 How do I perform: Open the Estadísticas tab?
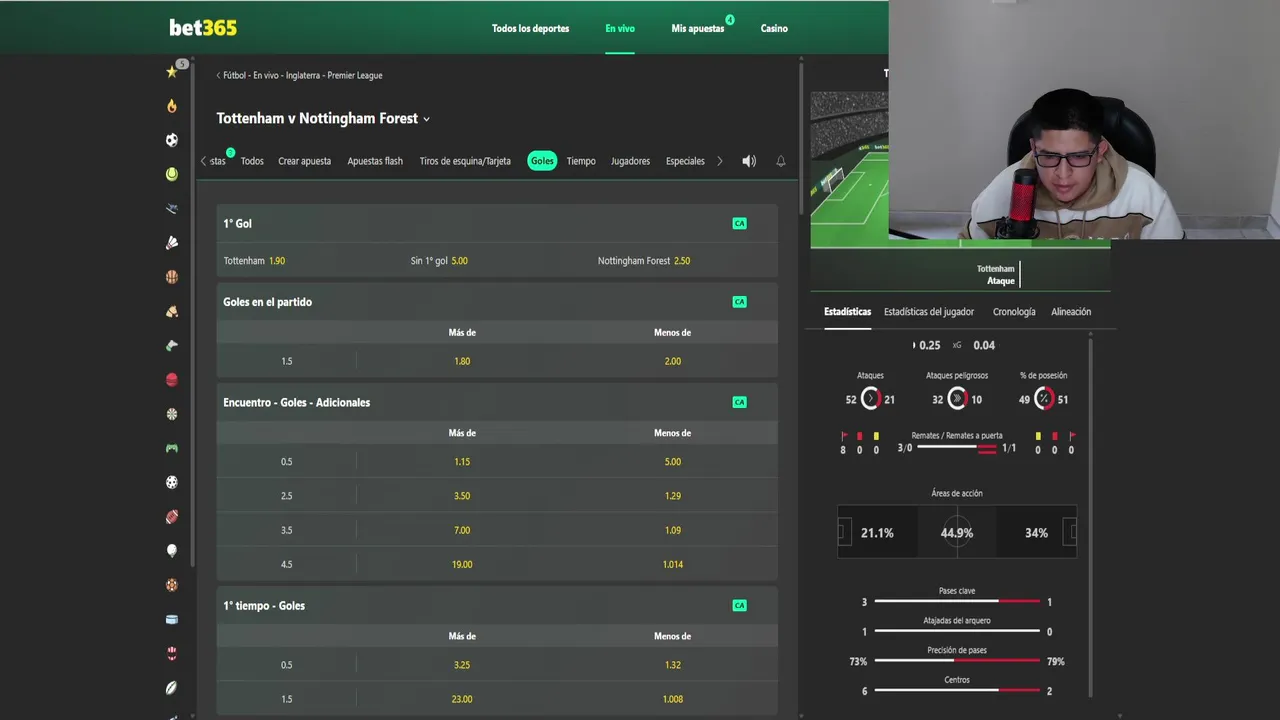coord(847,312)
